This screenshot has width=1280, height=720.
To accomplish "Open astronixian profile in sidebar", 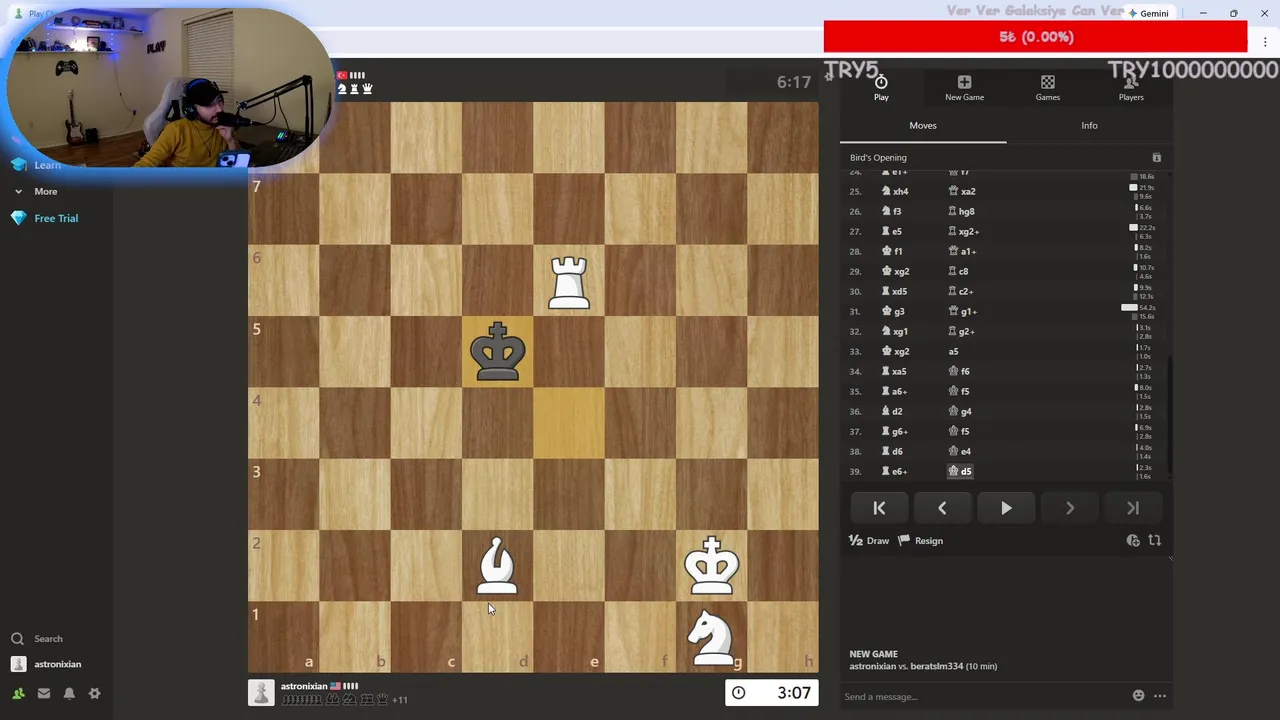I will tap(47, 664).
